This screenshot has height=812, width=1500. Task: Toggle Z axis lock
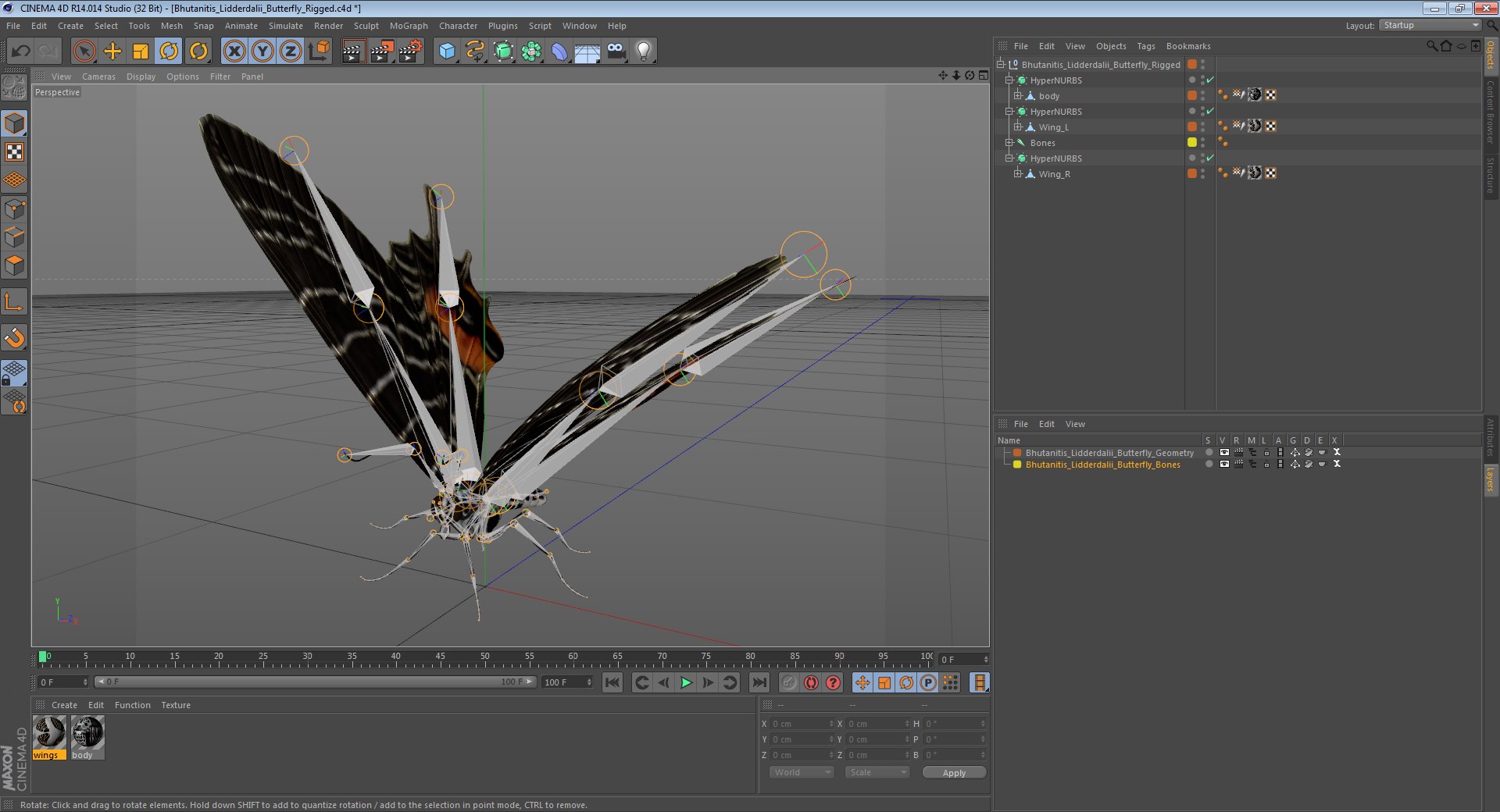[291, 52]
